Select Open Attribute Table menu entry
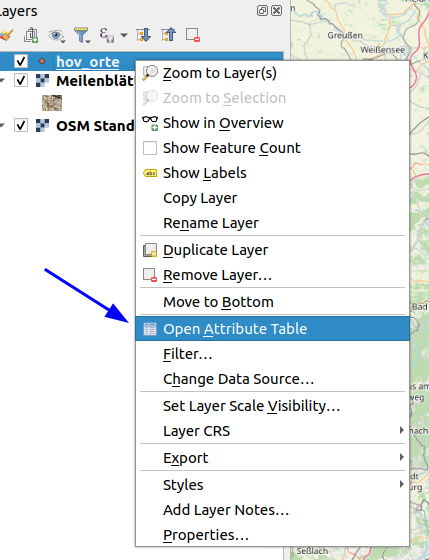The width and height of the screenshot is (429, 560). (272, 329)
